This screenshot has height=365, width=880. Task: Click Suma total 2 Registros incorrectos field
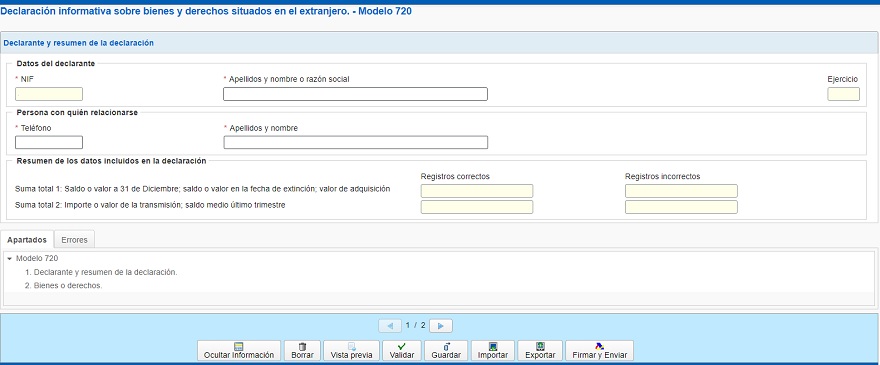(x=681, y=207)
